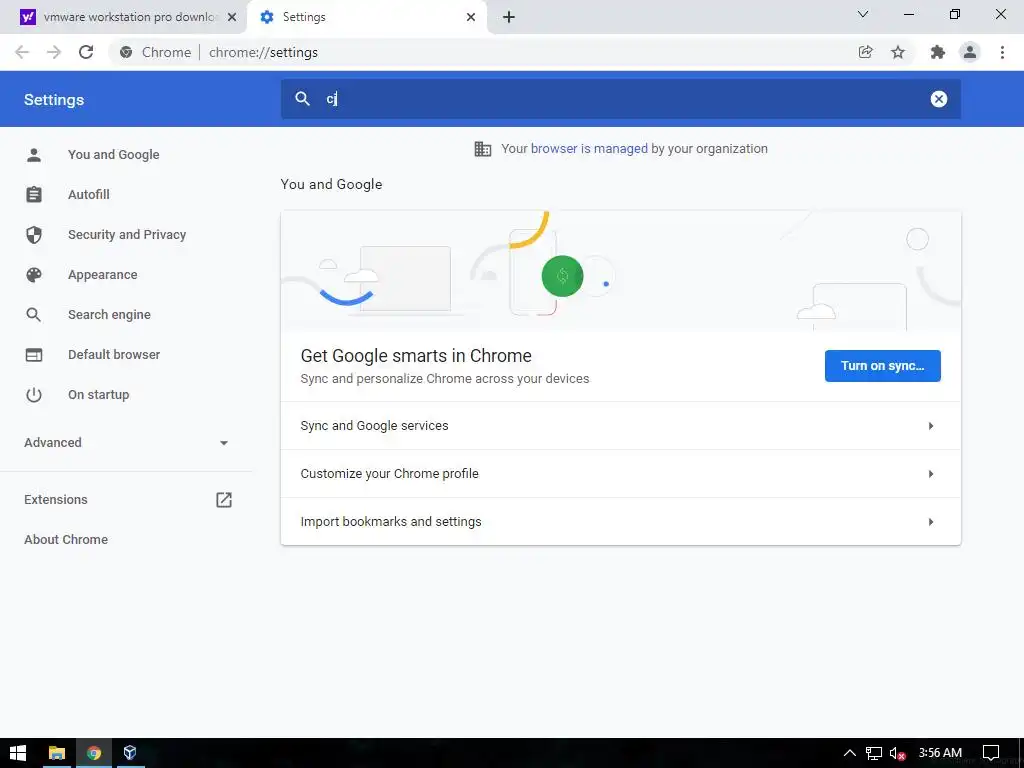Click the window icon beside Default browser

click(34, 355)
